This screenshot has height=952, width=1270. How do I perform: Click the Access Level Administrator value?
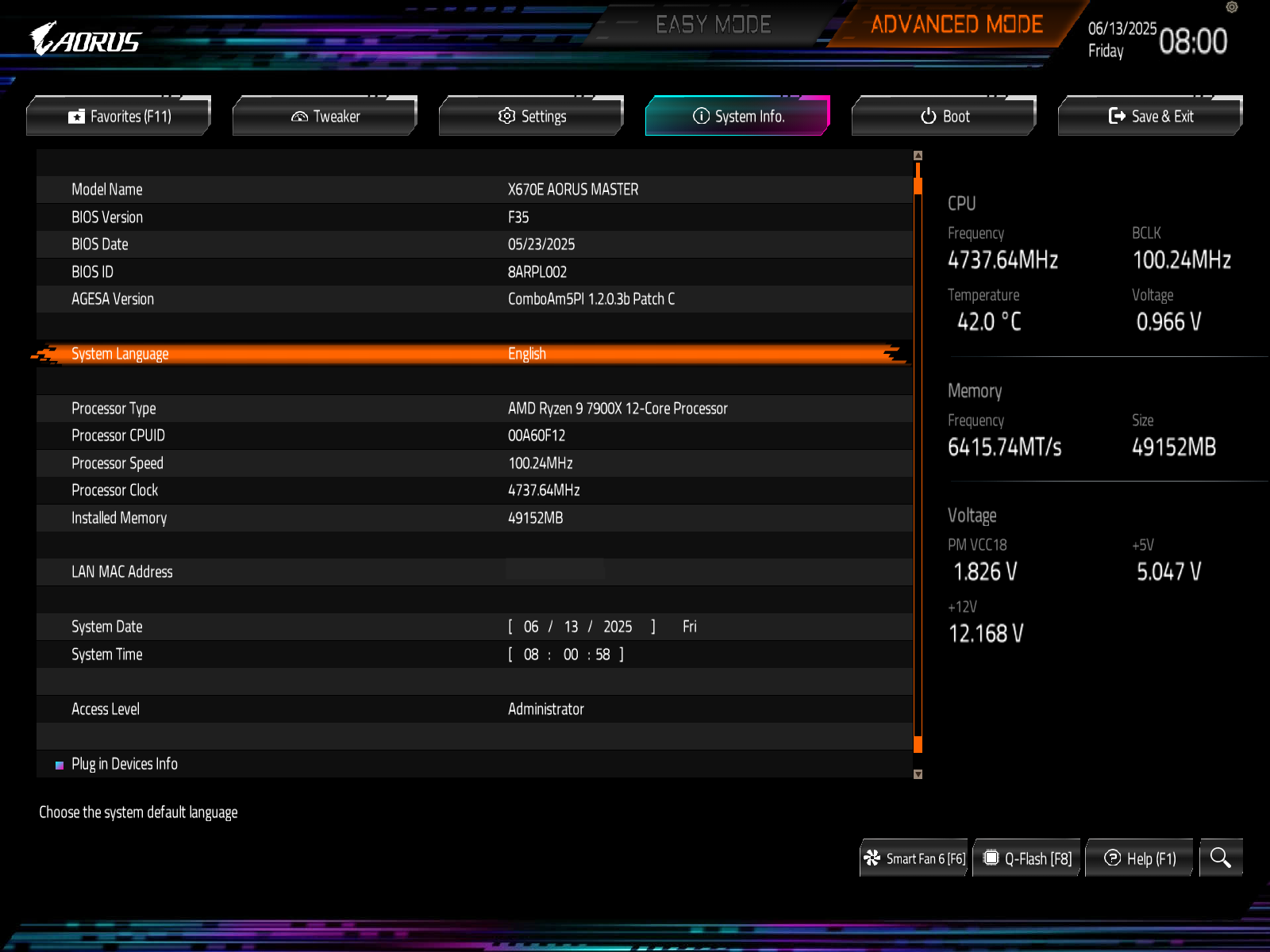[546, 709]
